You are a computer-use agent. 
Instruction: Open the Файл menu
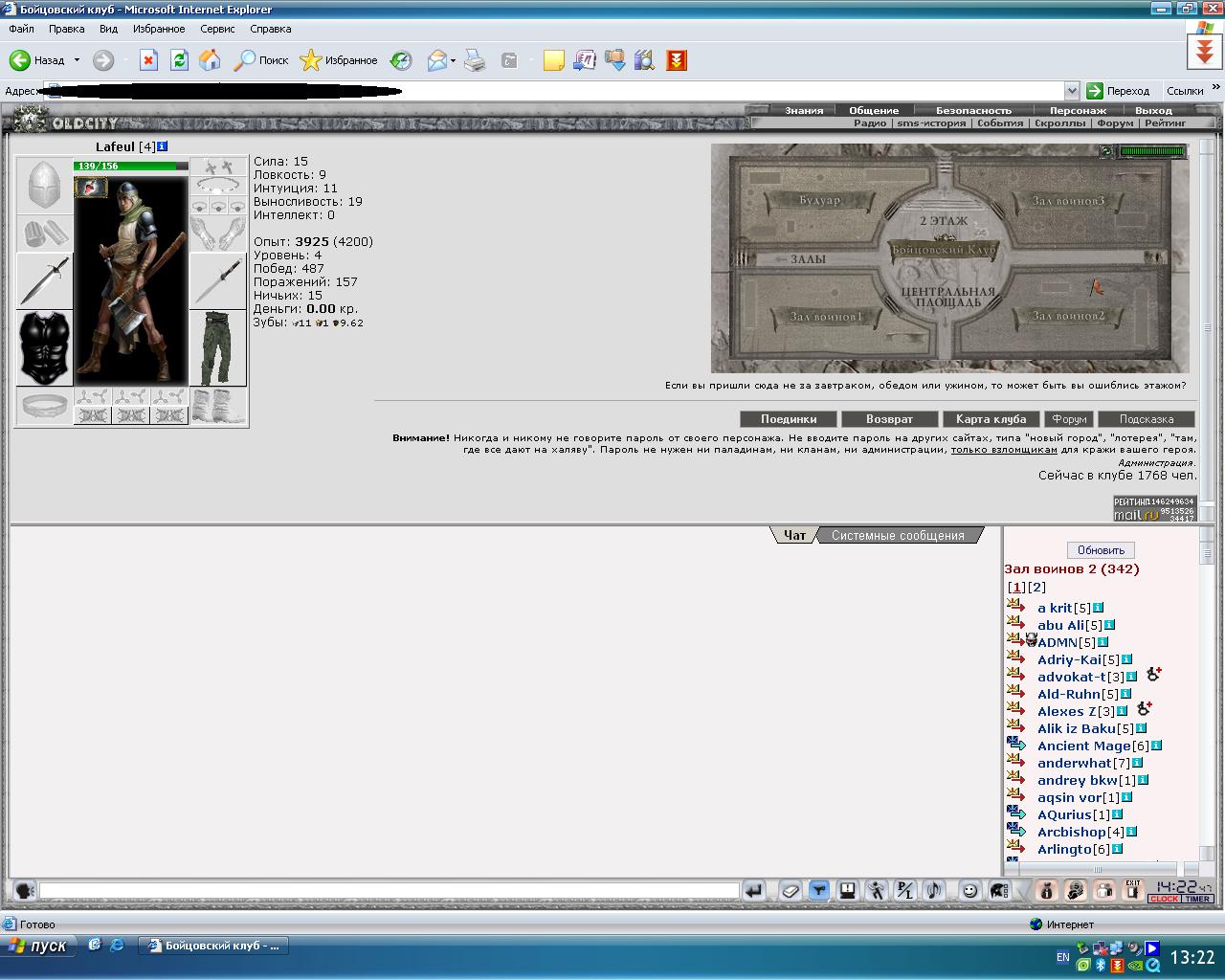[21, 29]
